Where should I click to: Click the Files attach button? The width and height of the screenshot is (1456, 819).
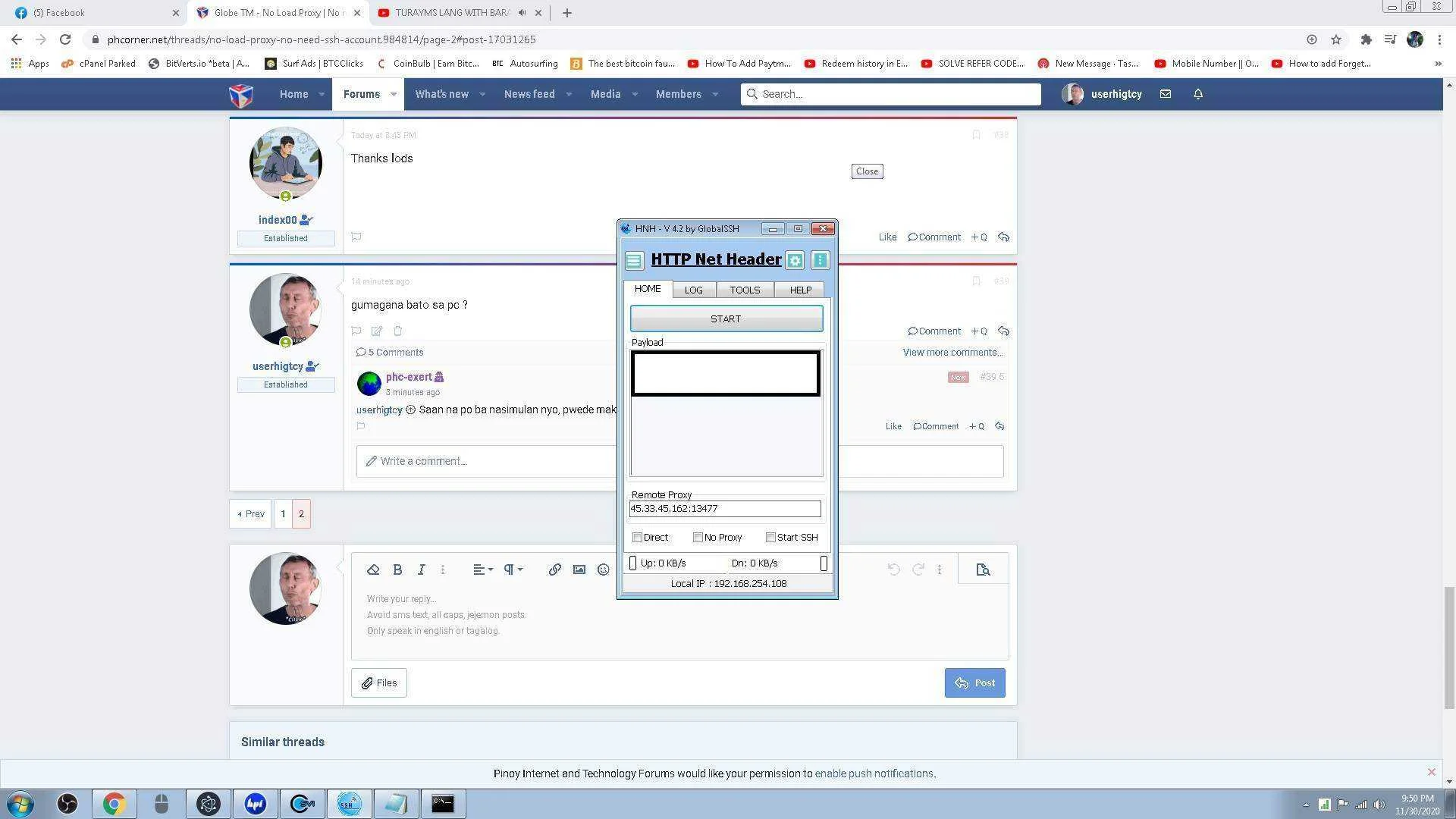pyautogui.click(x=378, y=683)
